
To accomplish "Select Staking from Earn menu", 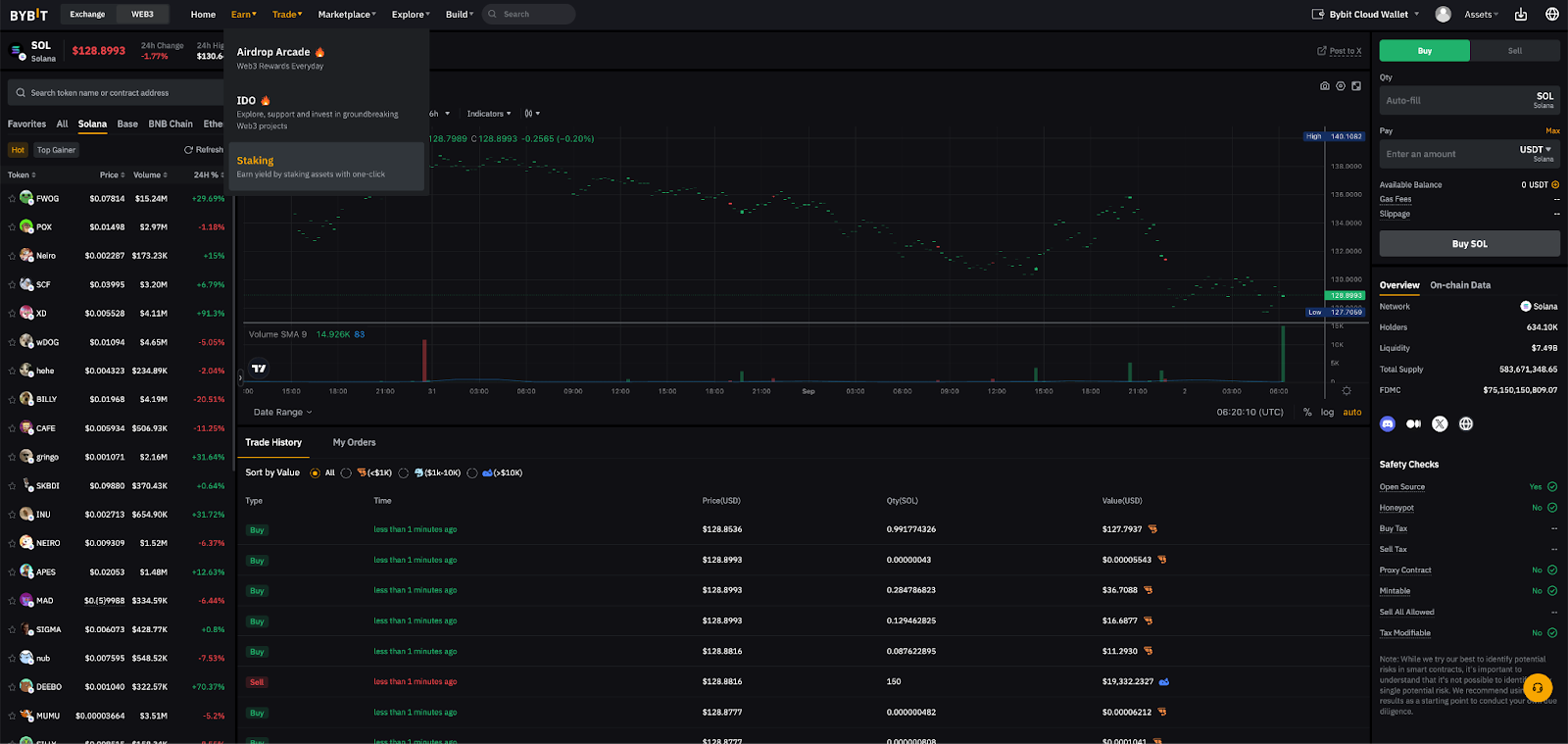I will point(326,167).
